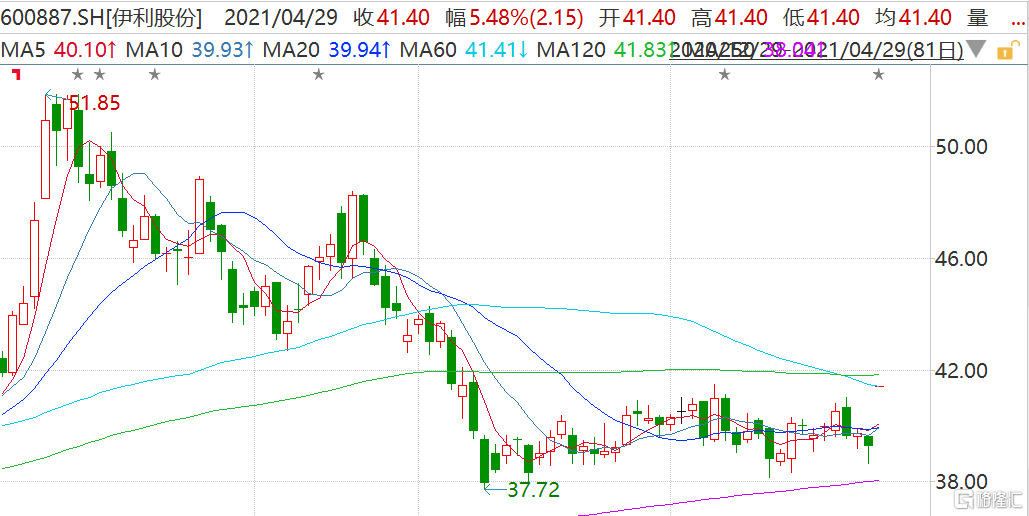The width and height of the screenshot is (1029, 516).
Task: Click the star marker below the MA120 value
Action: [724, 74]
